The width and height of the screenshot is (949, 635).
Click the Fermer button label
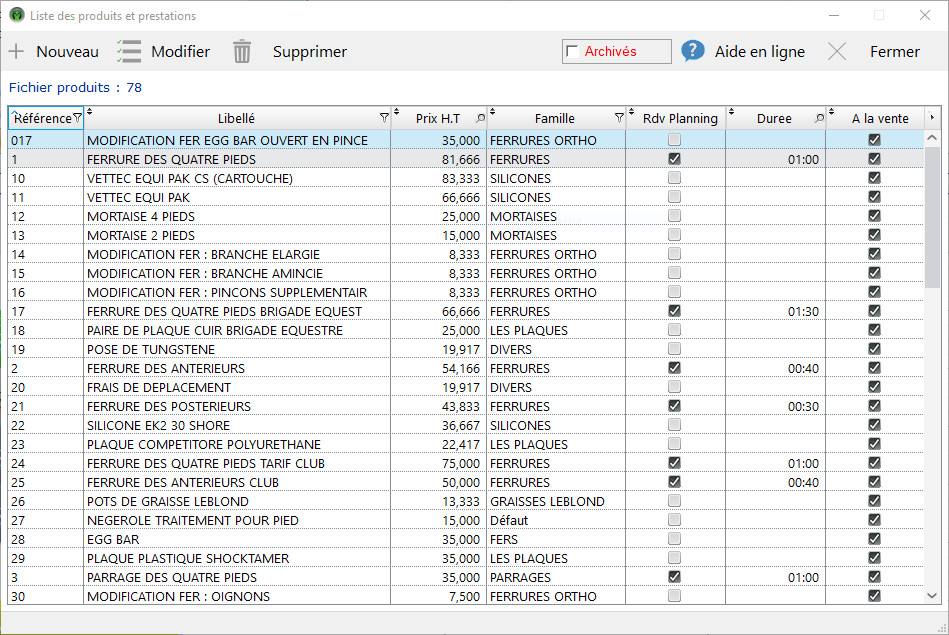point(895,51)
